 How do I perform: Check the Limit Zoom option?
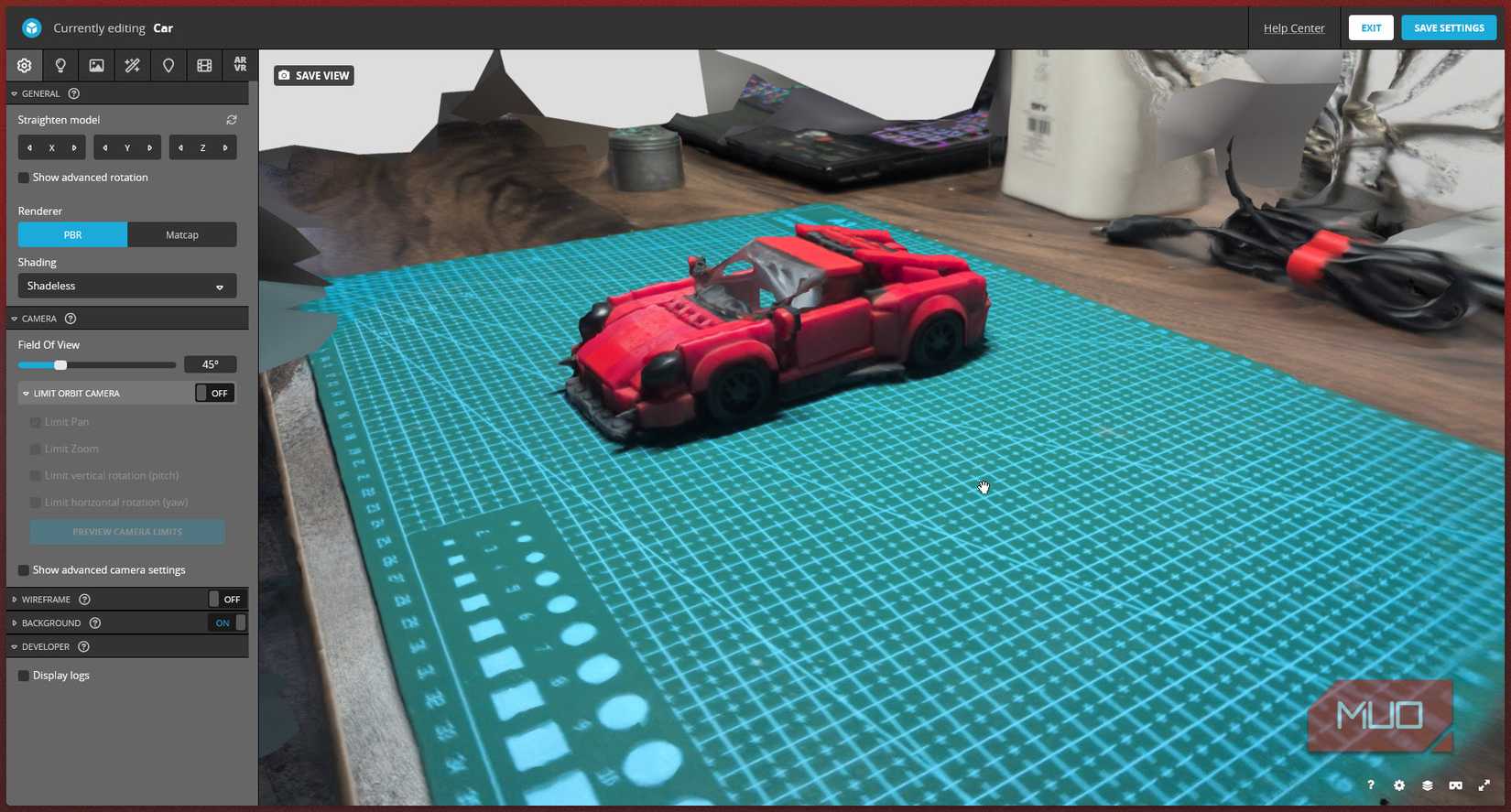(x=35, y=449)
